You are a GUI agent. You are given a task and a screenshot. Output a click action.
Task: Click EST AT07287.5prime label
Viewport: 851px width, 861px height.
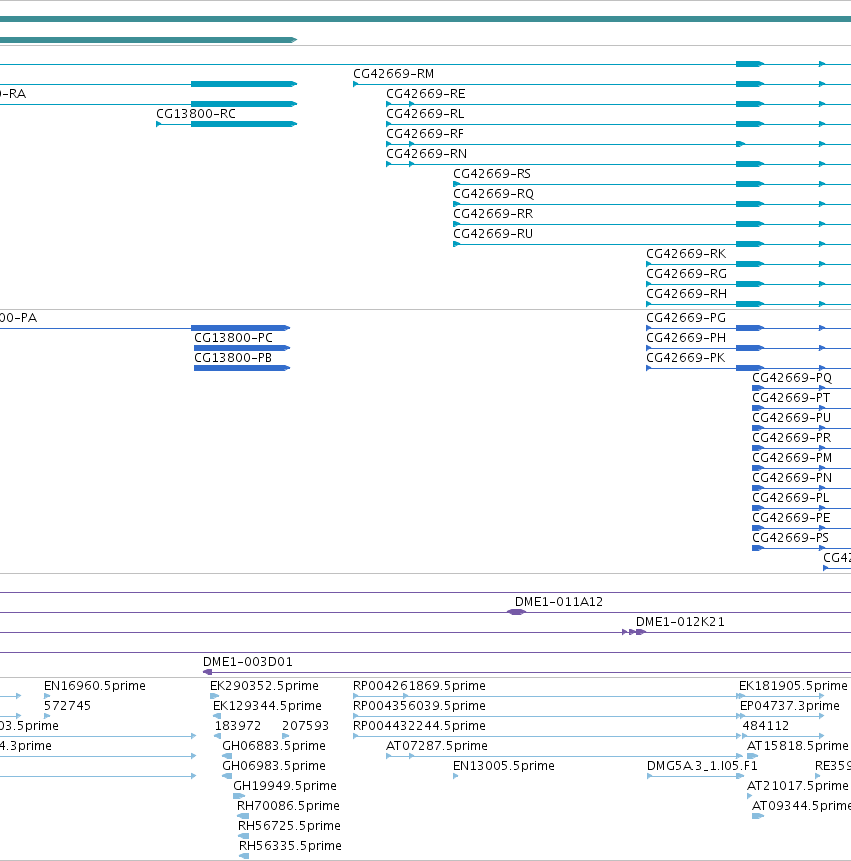(x=437, y=746)
